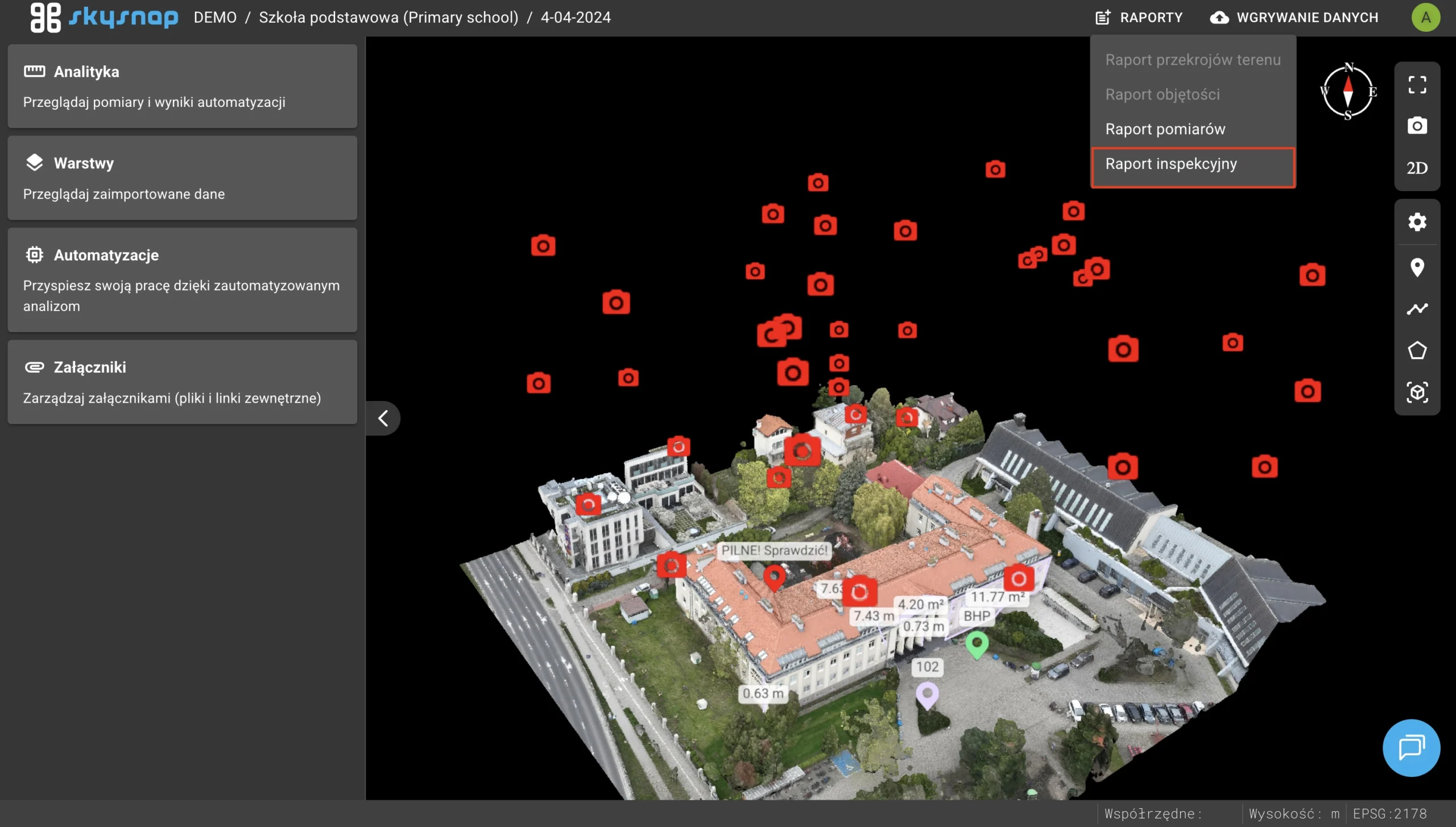Click the Szkoła podstawowa breadcrumb link
The width and height of the screenshot is (1456, 827).
[388, 17]
